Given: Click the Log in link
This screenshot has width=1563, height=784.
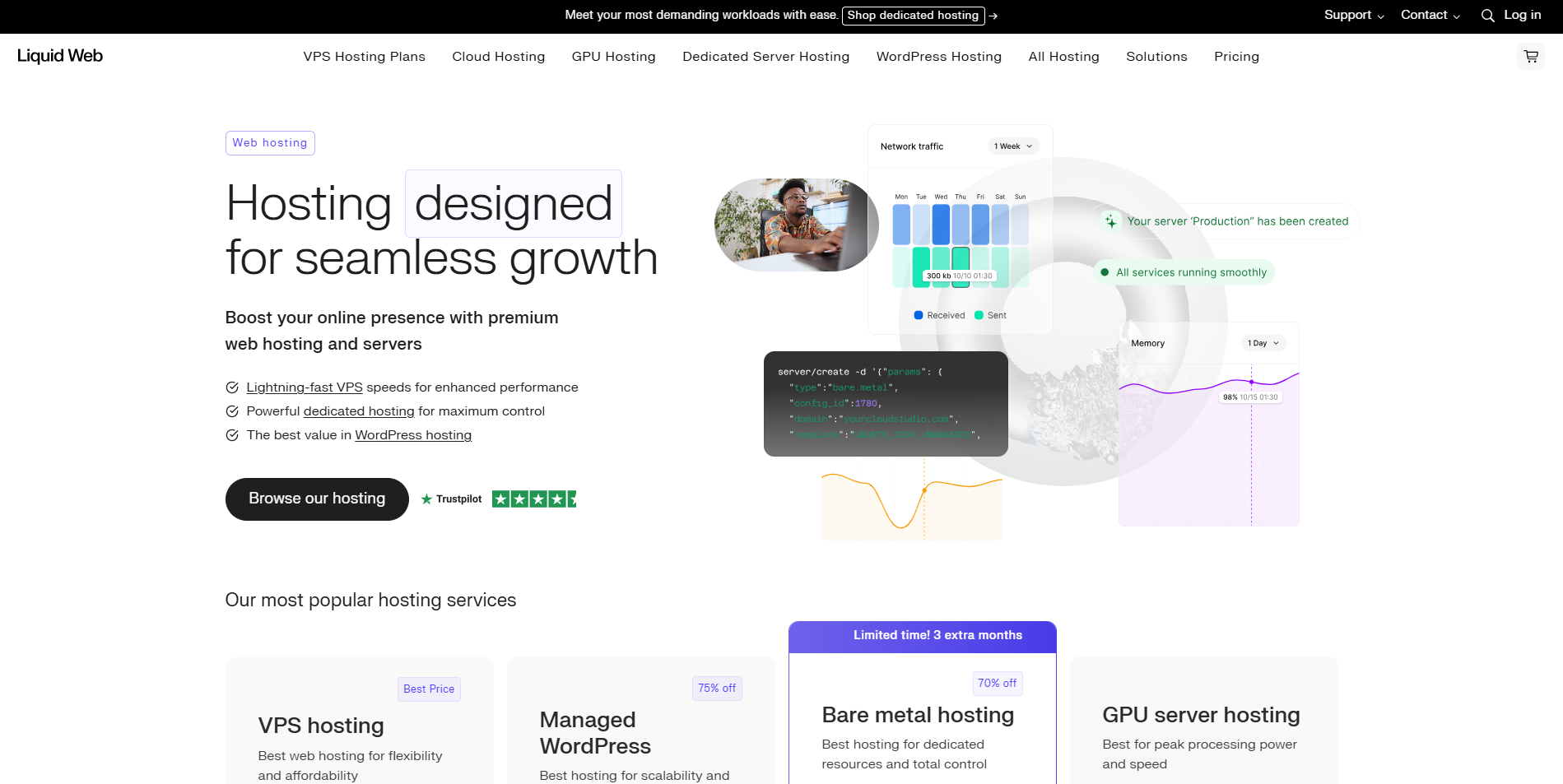Looking at the screenshot, I should [1522, 15].
